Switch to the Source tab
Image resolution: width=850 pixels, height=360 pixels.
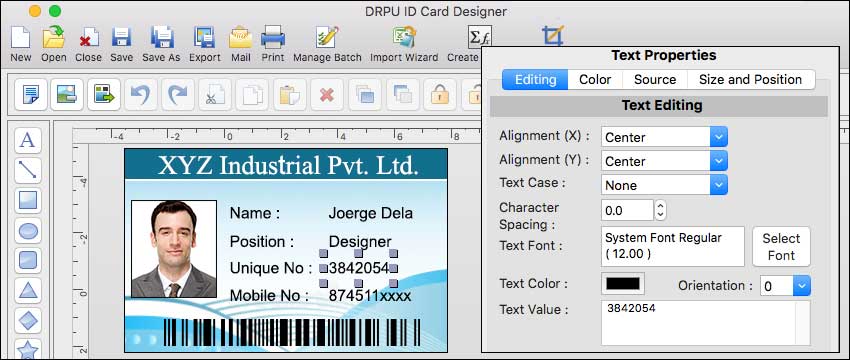tap(655, 80)
